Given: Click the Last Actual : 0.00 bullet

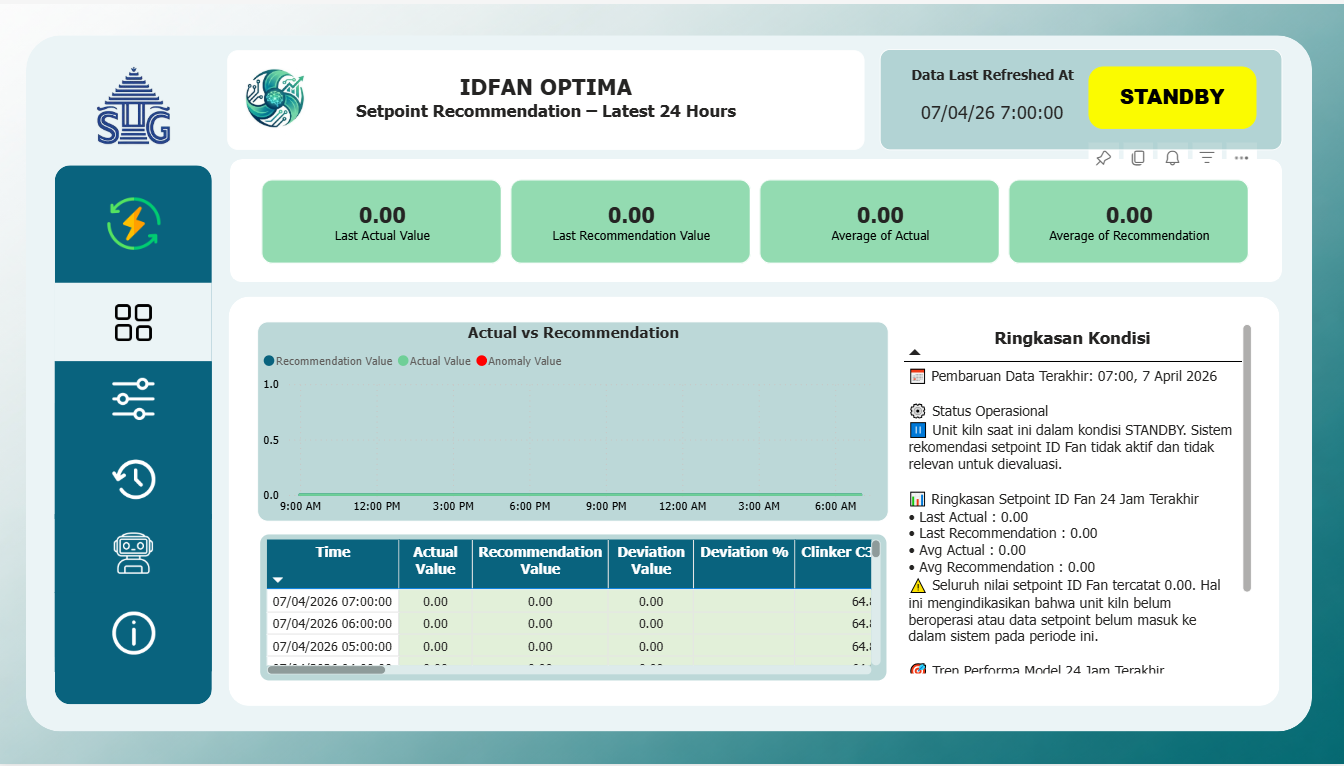Looking at the screenshot, I should (968, 517).
